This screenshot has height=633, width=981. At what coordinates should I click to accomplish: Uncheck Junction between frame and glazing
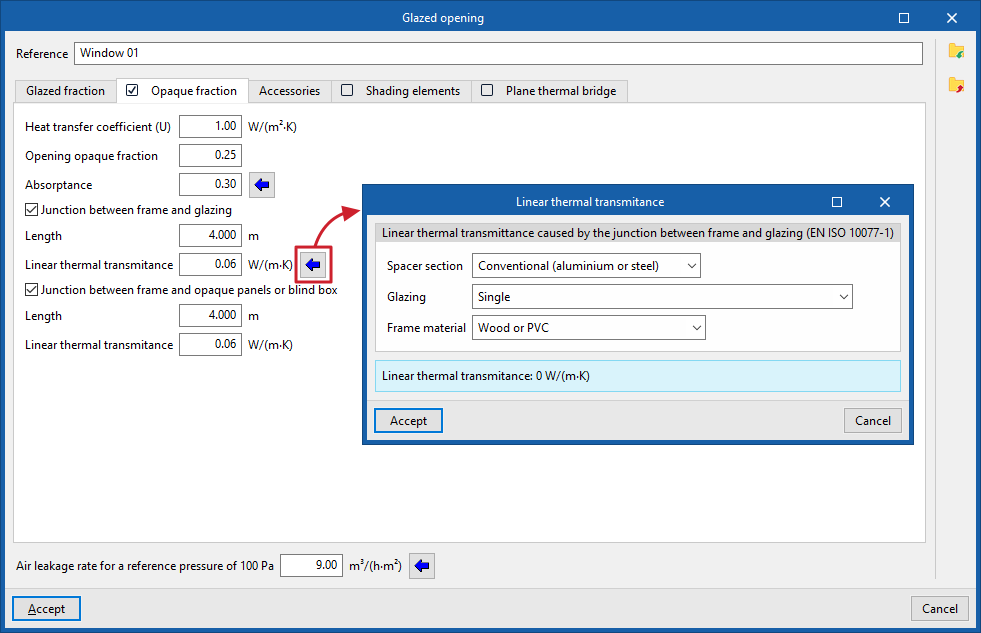click(x=31, y=210)
